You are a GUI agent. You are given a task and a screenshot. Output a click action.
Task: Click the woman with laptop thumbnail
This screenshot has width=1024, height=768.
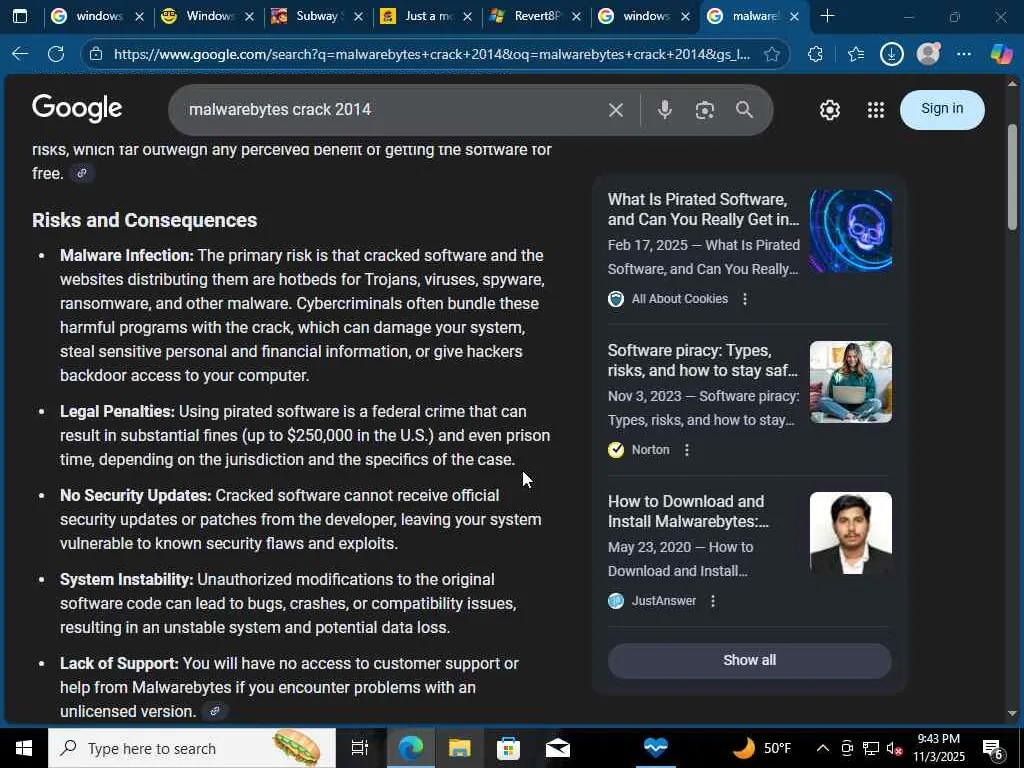click(850, 382)
